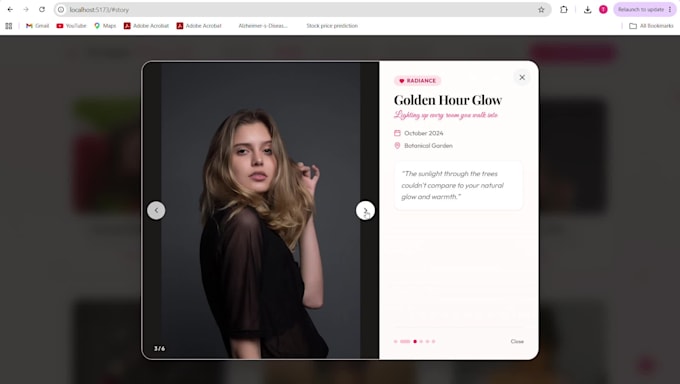This screenshot has width=680, height=384.
Task: Go forward with browser forward arrow
Action: click(26, 10)
